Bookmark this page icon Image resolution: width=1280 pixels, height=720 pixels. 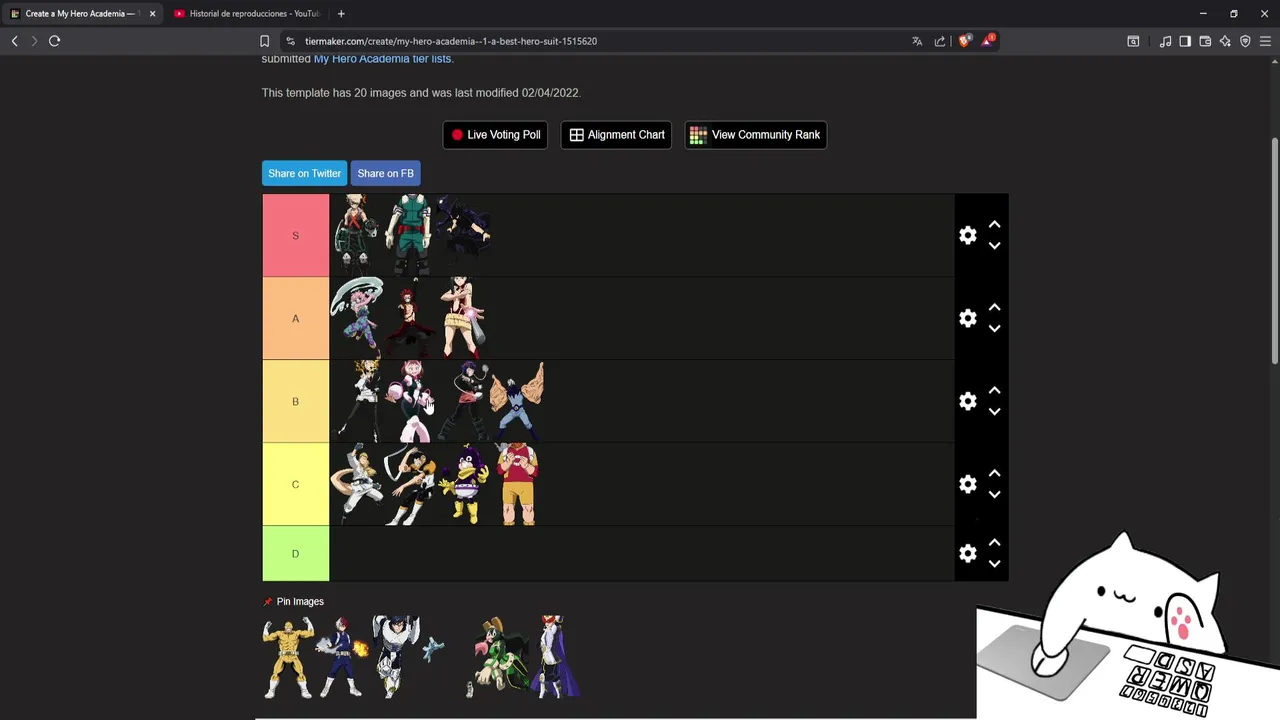[x=264, y=41]
